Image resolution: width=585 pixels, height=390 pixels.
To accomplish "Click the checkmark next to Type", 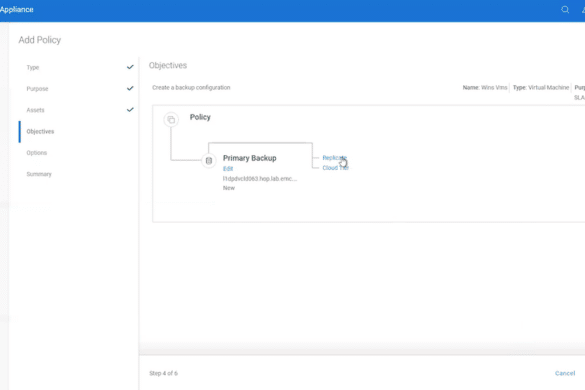I will (130, 67).
